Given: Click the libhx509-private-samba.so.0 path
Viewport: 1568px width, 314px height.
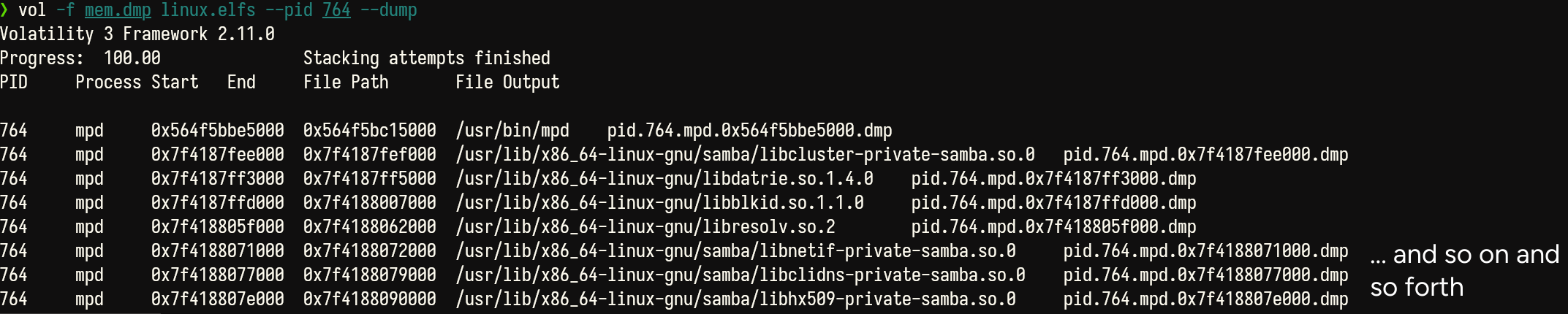Looking at the screenshot, I should [x=735, y=299].
